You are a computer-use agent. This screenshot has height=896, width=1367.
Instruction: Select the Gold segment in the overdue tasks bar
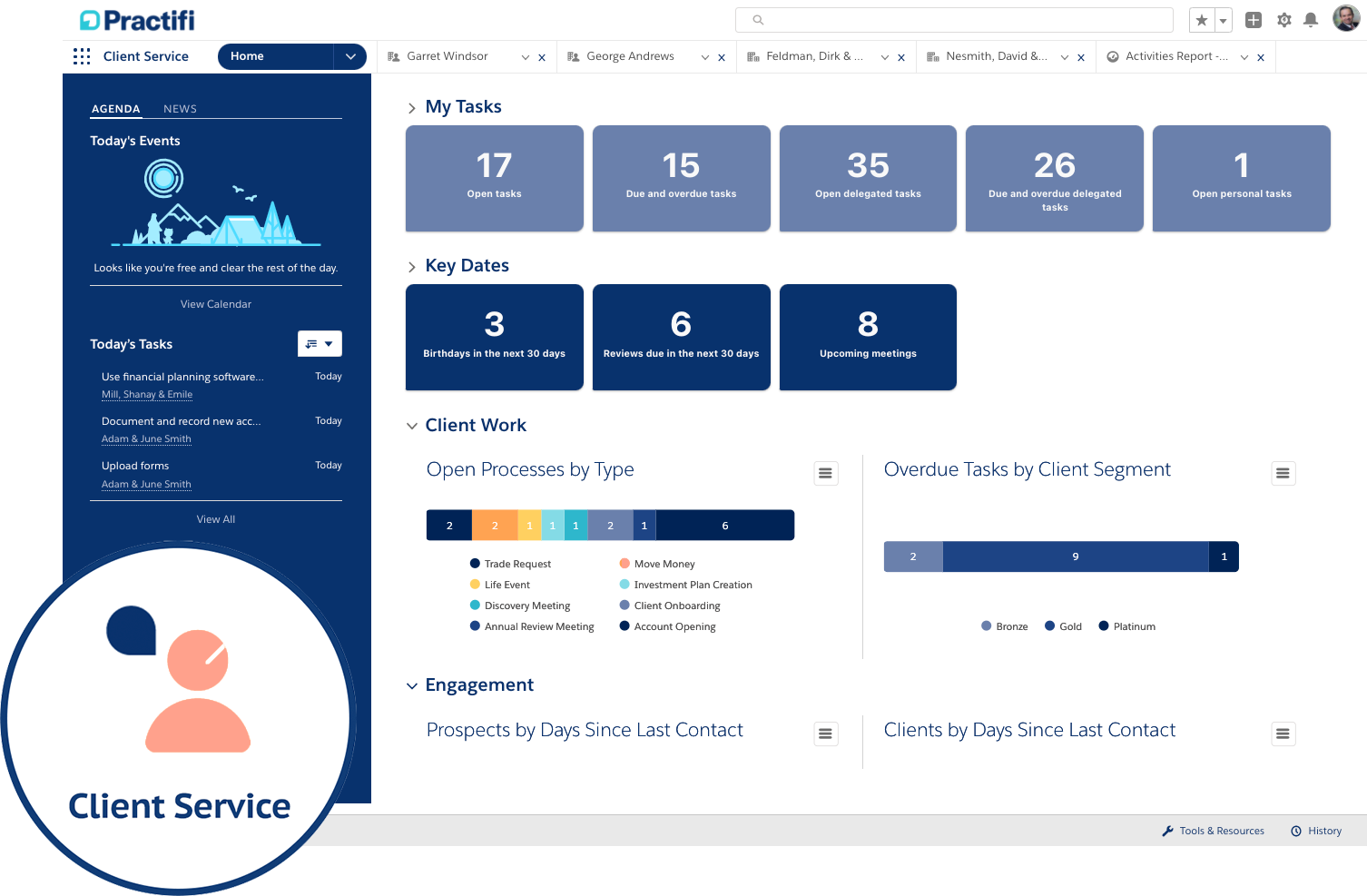1076,556
